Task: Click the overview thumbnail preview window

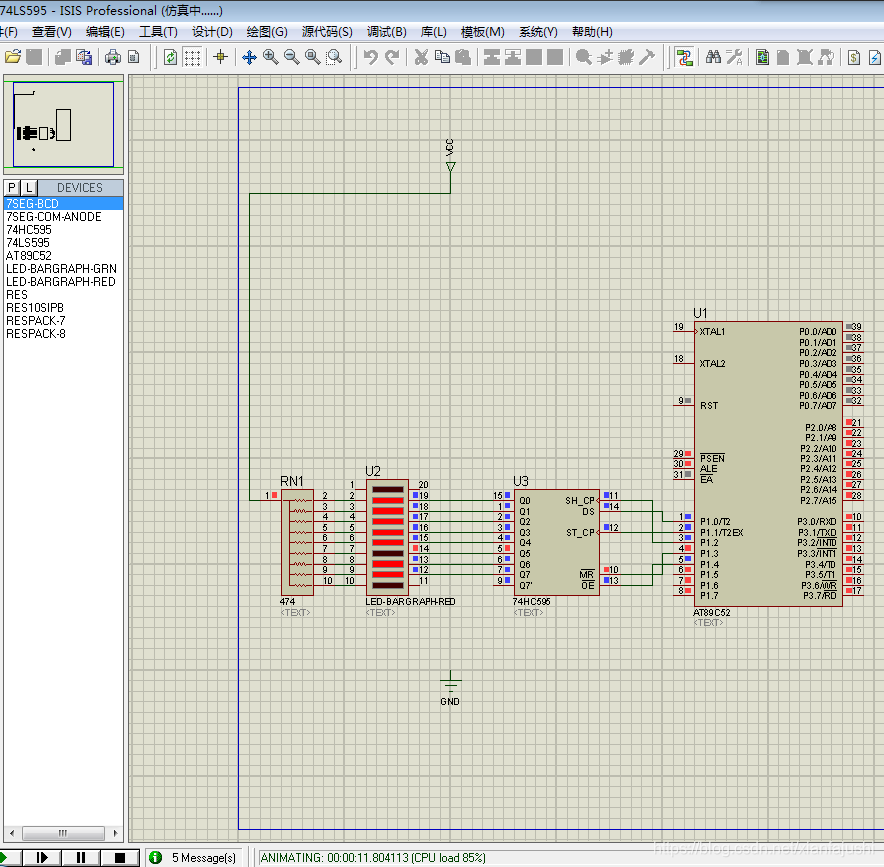Action: [63, 124]
